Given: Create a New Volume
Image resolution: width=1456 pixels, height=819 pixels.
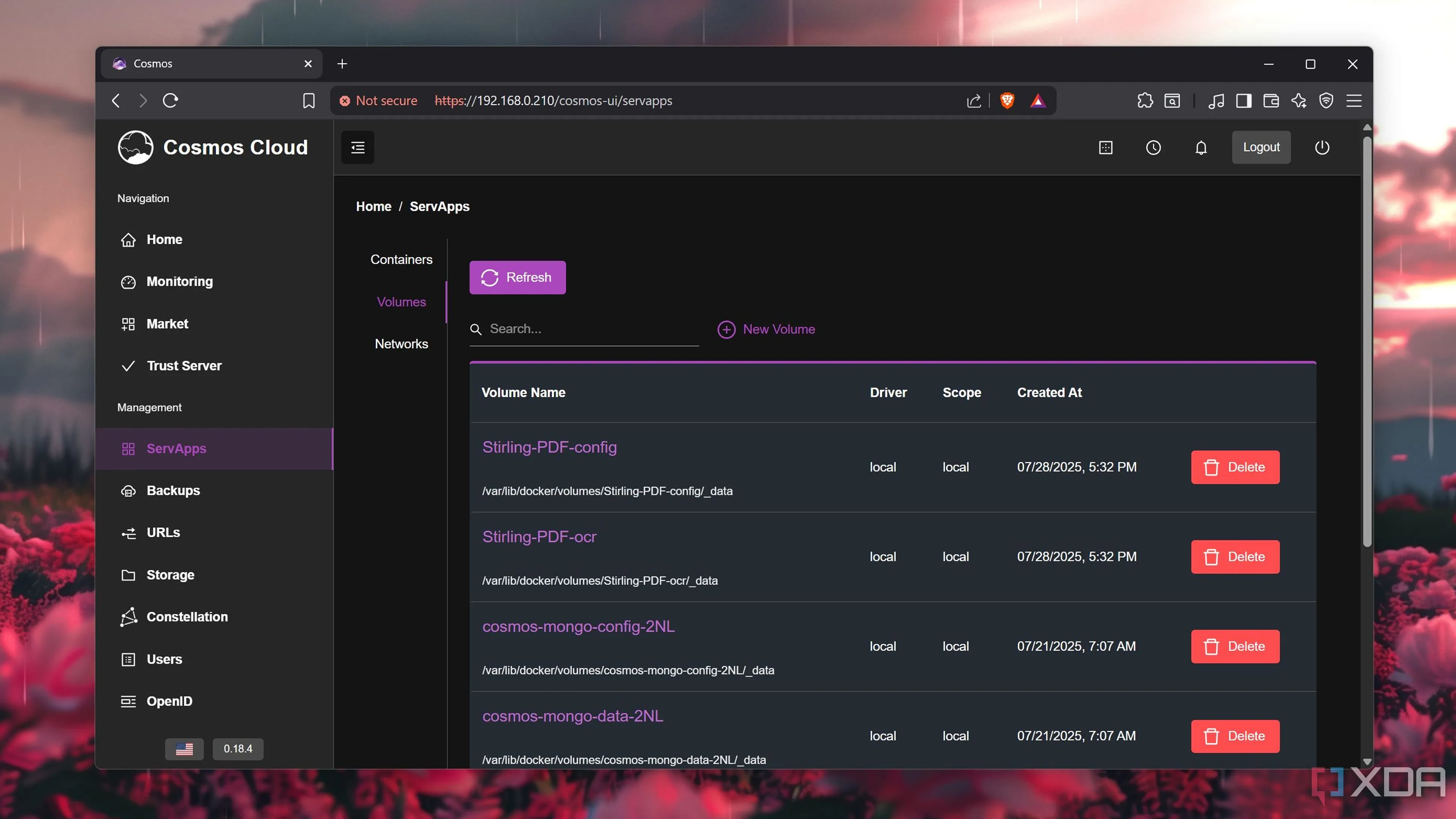Looking at the screenshot, I should (x=766, y=329).
